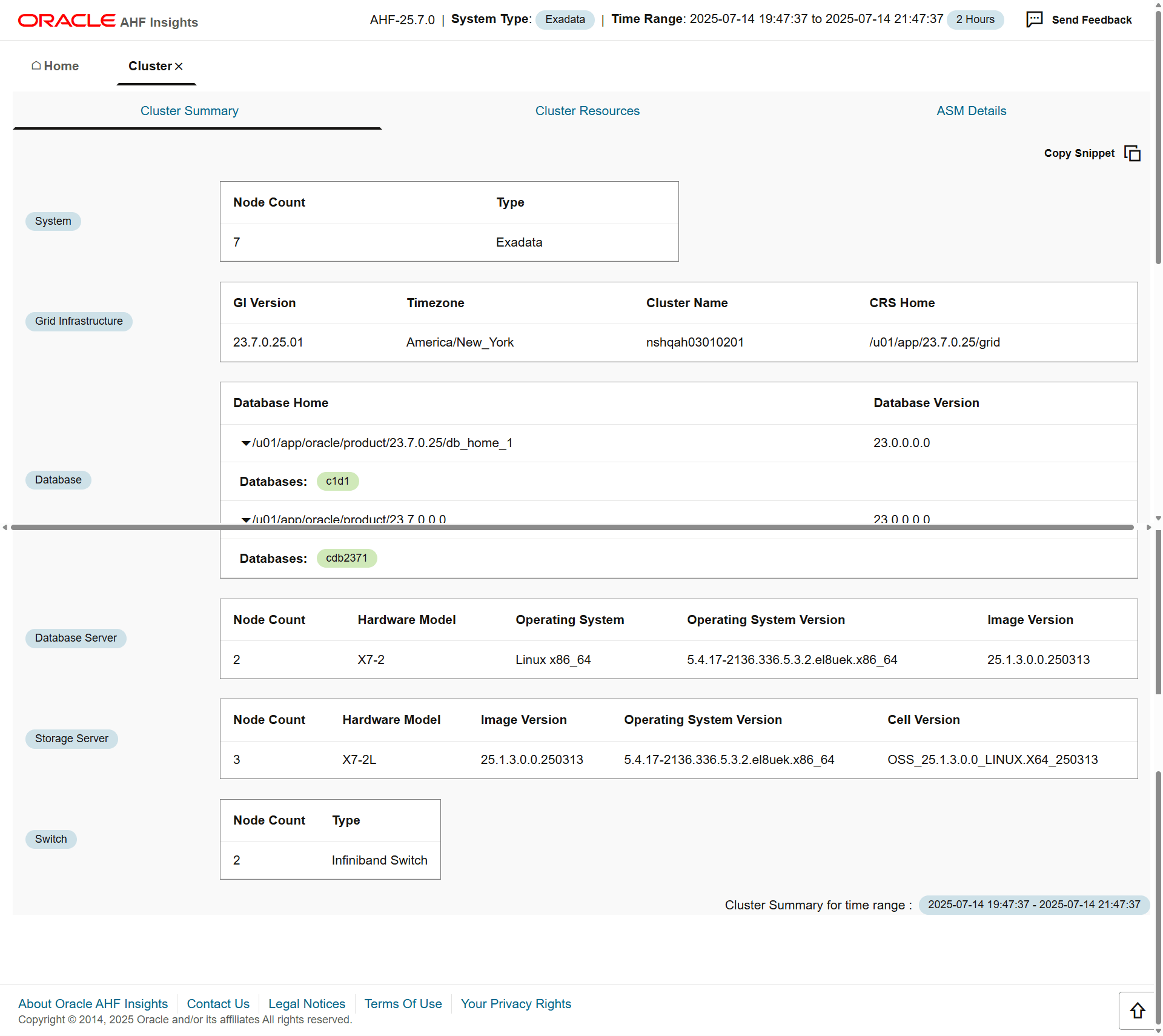Viewport: 1163px width, 1036px height.
Task: Click the Grid Infrastructure section label
Action: [x=79, y=321]
